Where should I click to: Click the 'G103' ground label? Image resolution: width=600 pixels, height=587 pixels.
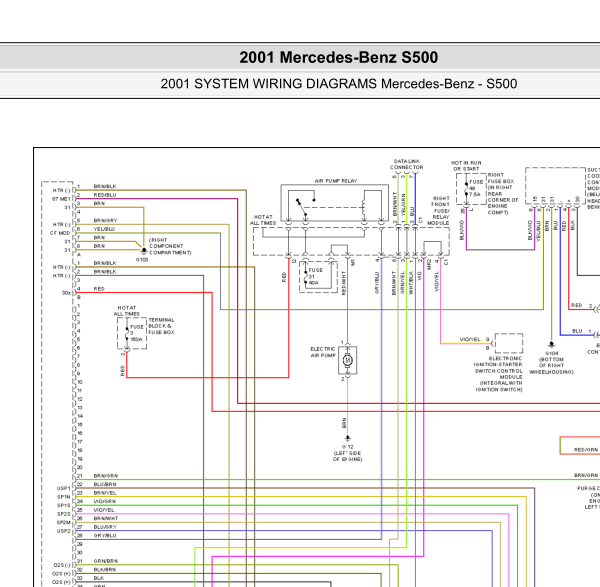[x=142, y=260]
